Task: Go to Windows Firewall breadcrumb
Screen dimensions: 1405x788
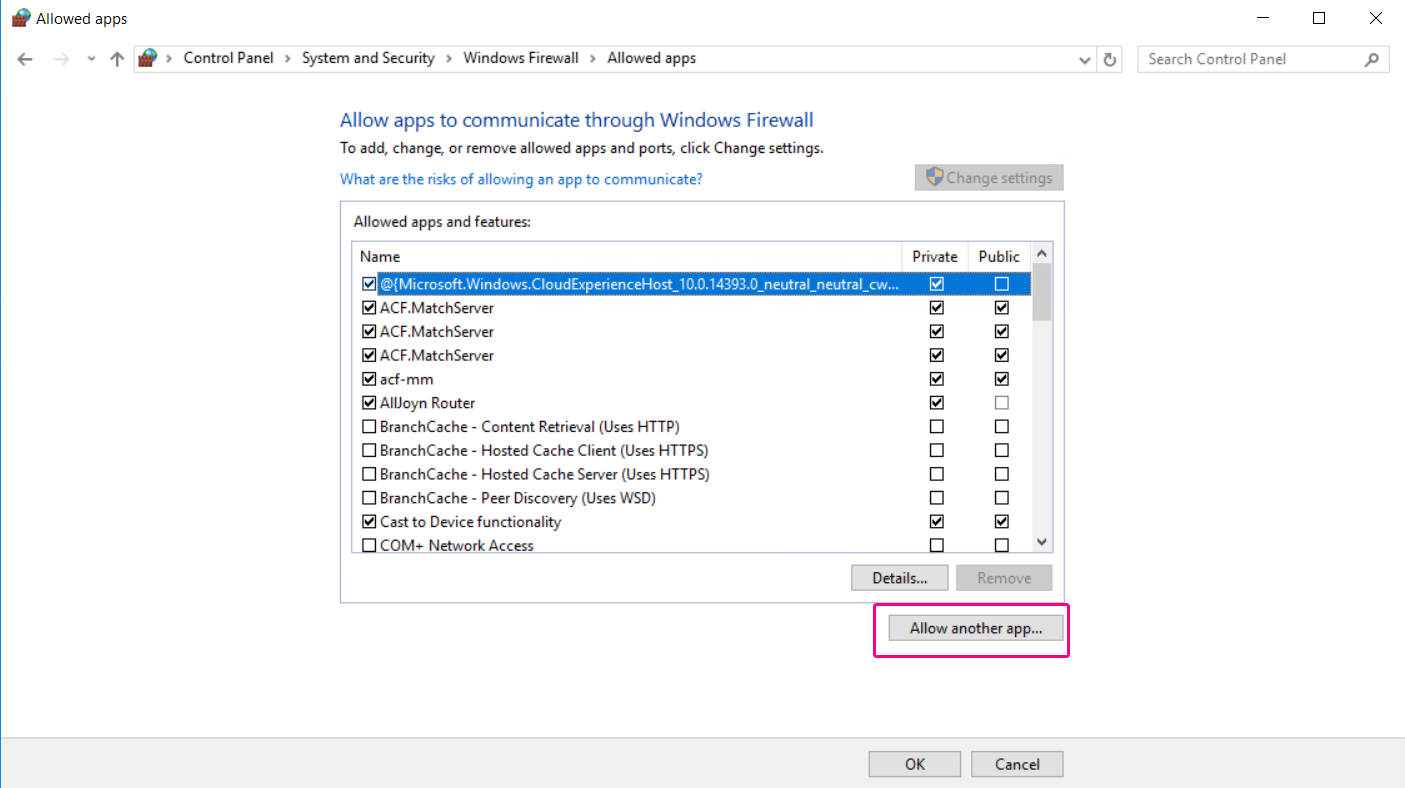Action: click(x=521, y=58)
